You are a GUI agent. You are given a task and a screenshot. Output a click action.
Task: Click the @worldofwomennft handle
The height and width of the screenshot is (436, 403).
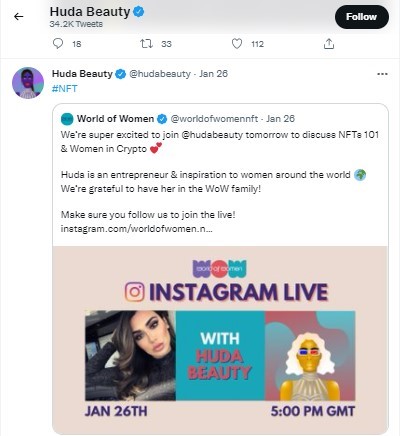tap(214, 119)
